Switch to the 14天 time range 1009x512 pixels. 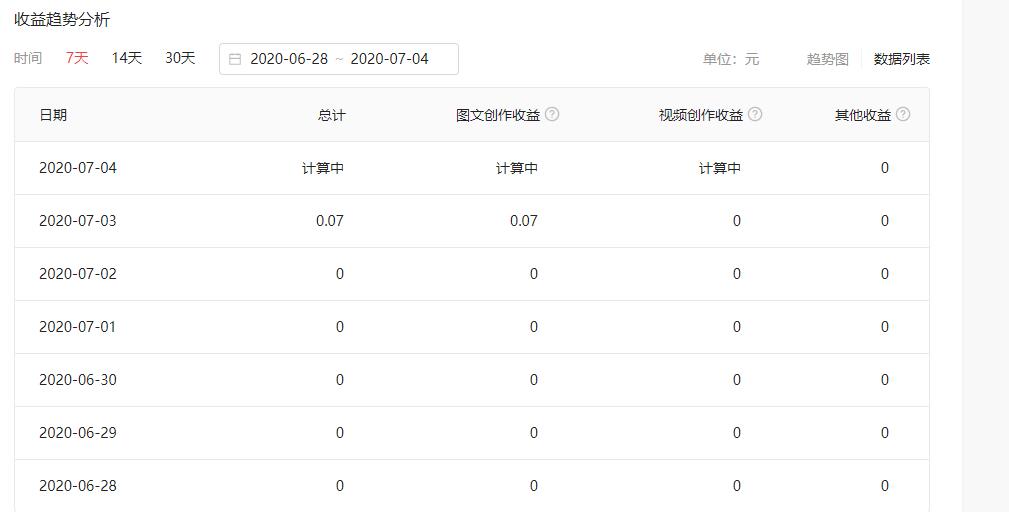tap(126, 58)
